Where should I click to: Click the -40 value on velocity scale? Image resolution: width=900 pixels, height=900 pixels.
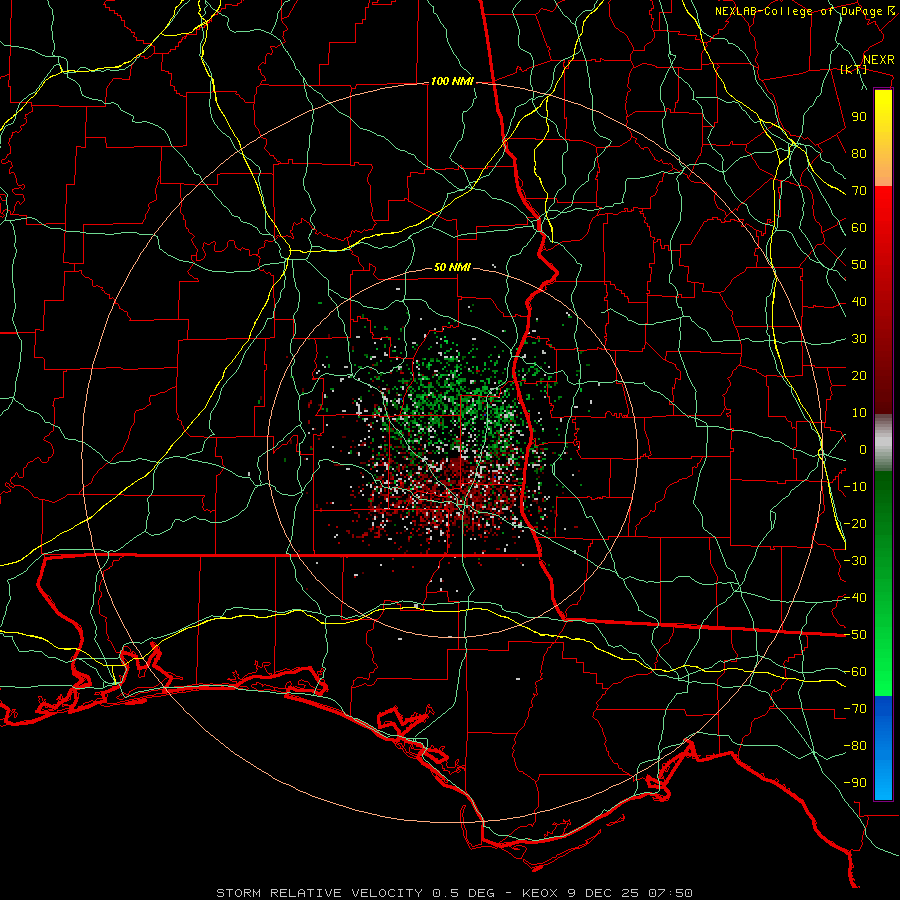(855, 598)
